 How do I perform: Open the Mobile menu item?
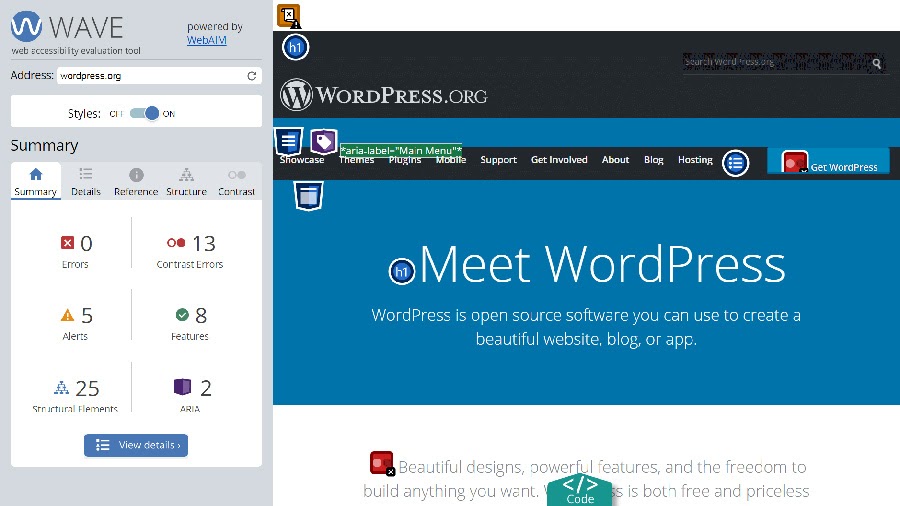(451, 160)
